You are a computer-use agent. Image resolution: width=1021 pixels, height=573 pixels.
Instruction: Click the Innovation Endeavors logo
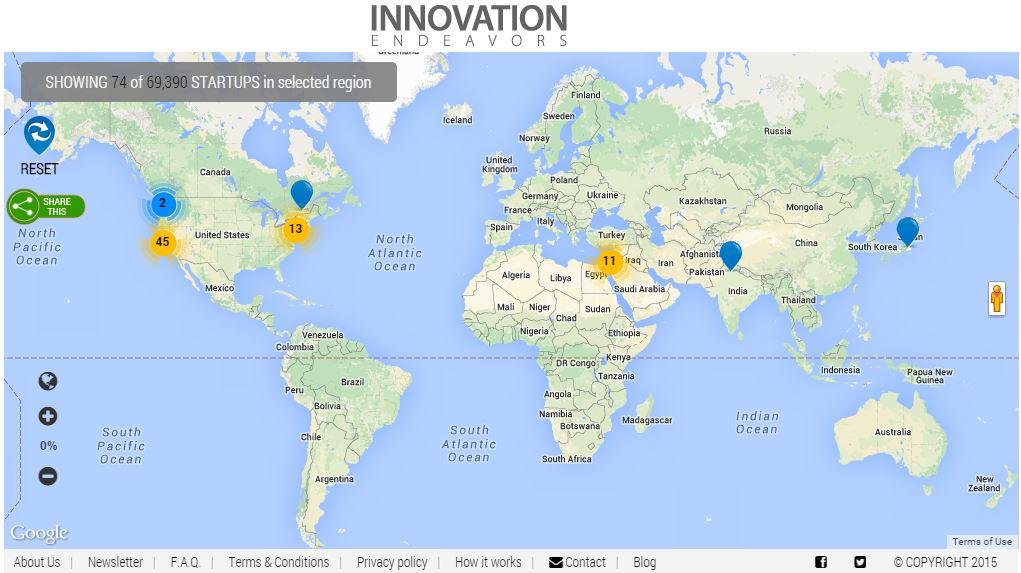coord(469,25)
